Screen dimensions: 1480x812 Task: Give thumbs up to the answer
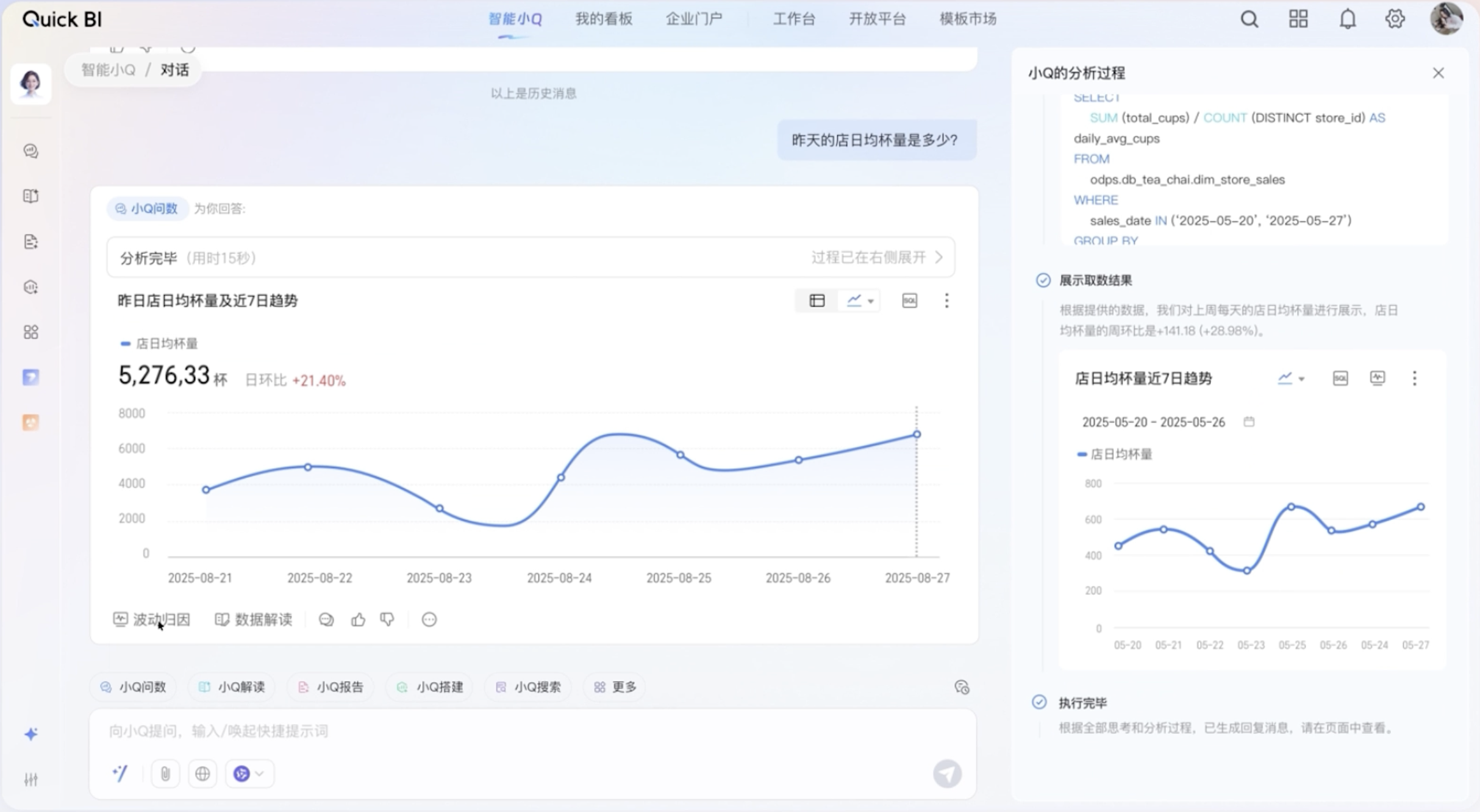[358, 620]
